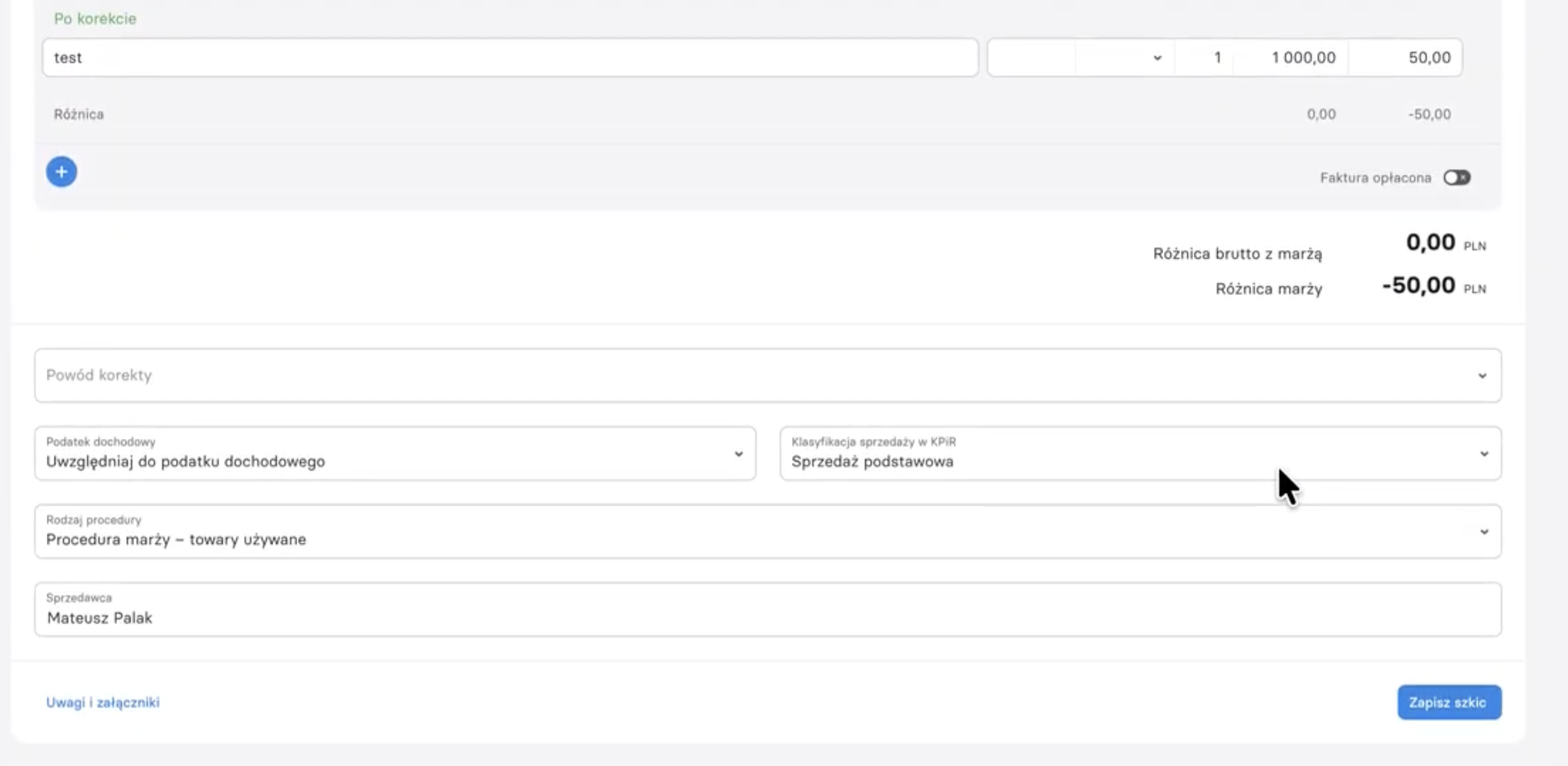Save draft with Zapisz szkic button
Screen dimensions: 1568x766
tap(1448, 702)
